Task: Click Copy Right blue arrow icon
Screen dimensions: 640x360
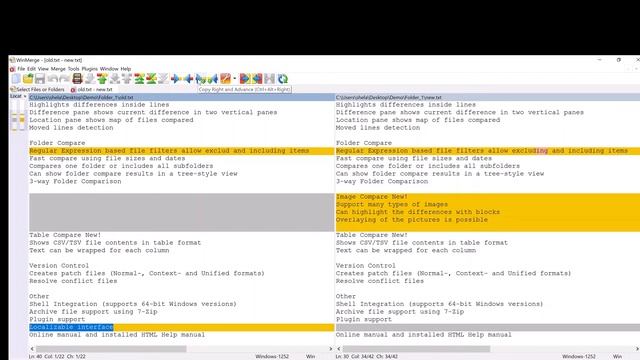Action: pos(176,79)
